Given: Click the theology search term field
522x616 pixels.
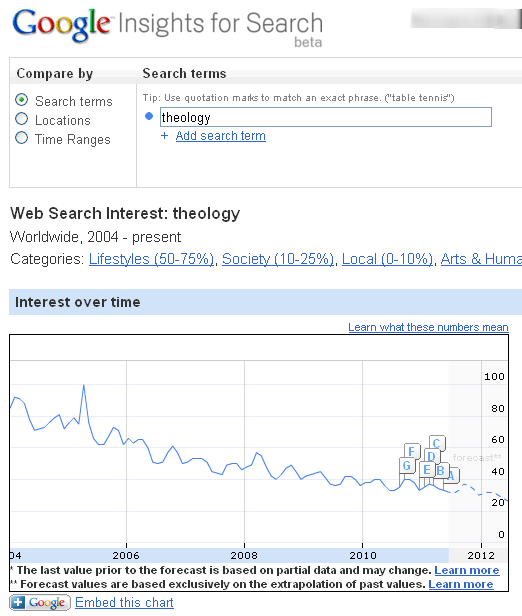Looking at the screenshot, I should (x=326, y=117).
